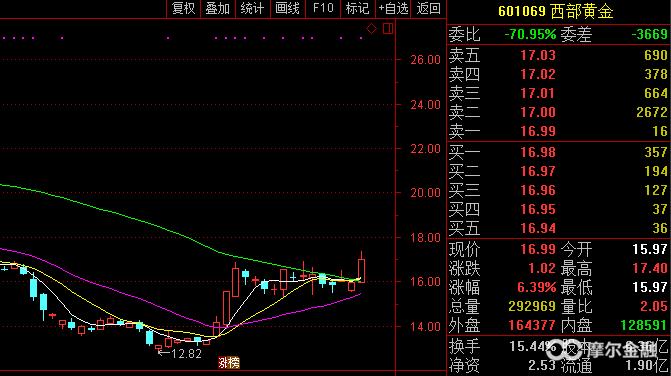
Task: Click 量比 value 2.05
Action: 653,306
